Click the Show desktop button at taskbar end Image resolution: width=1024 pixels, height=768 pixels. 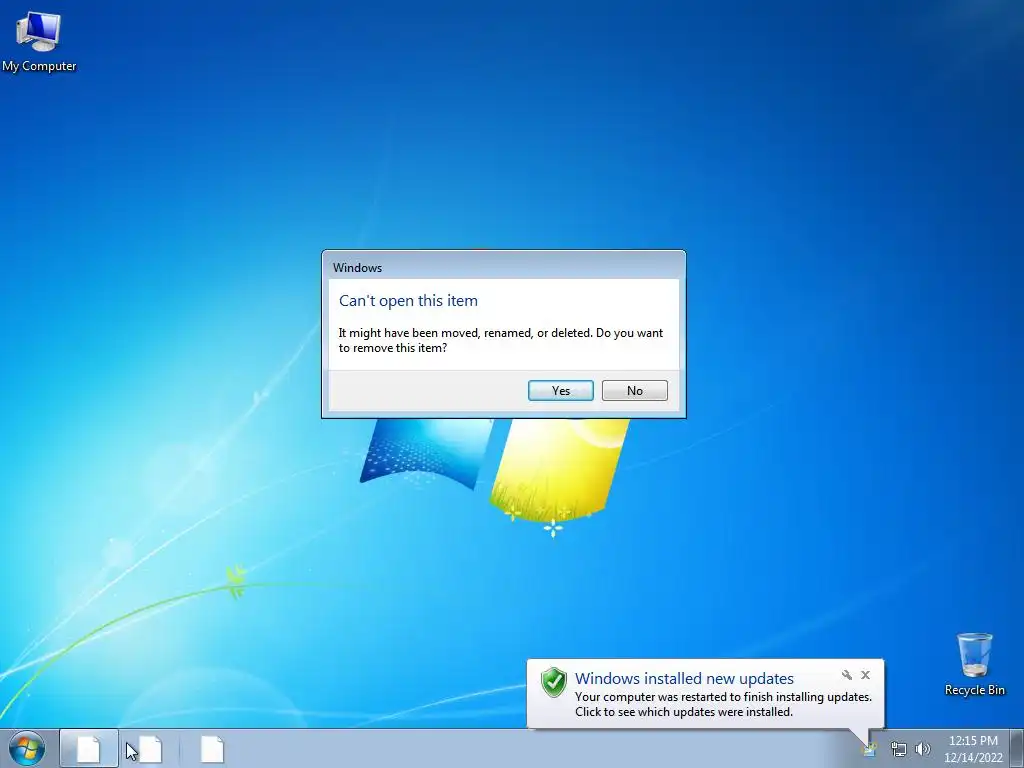click(1017, 748)
